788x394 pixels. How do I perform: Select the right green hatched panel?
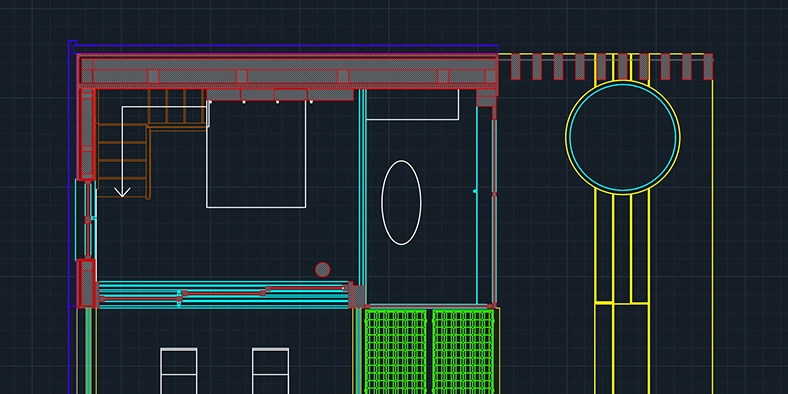click(463, 352)
